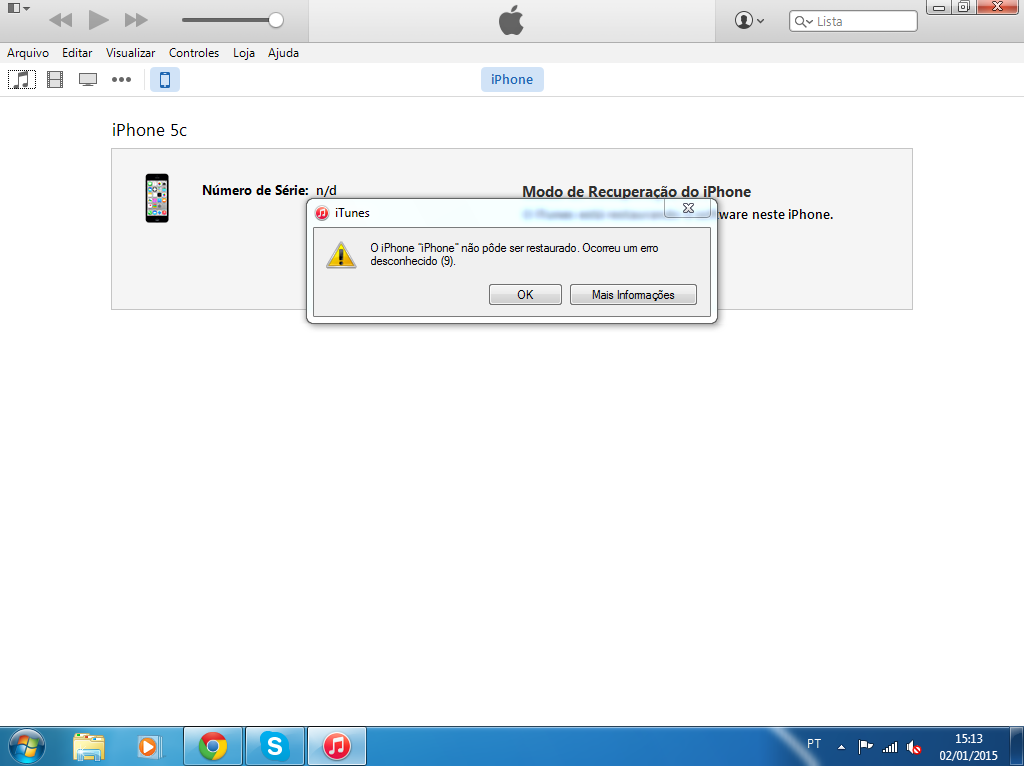This screenshot has width=1024, height=768.
Task: Click the 'iPhone 5c' device title
Action: tap(150, 130)
